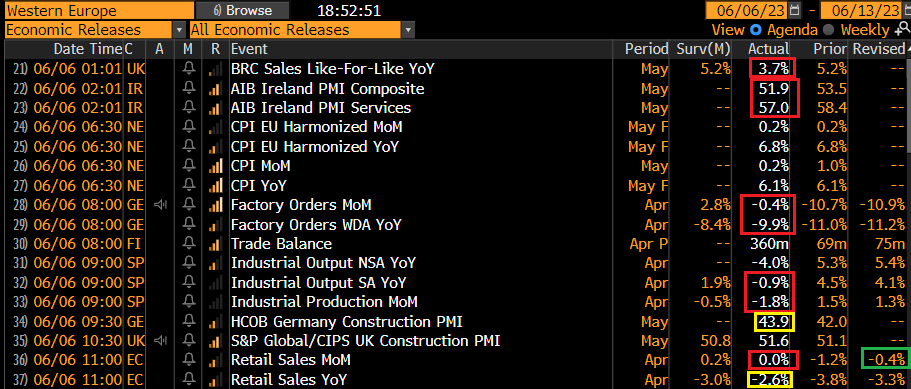Sort by the Event column header
911x389 pixels.
coord(249,49)
